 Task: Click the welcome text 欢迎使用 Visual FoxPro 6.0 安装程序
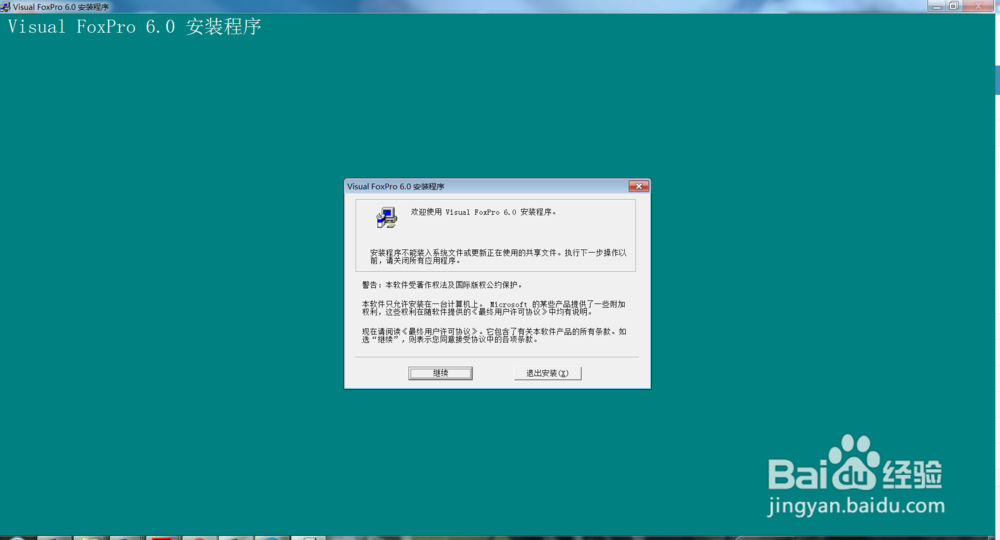(x=483, y=212)
